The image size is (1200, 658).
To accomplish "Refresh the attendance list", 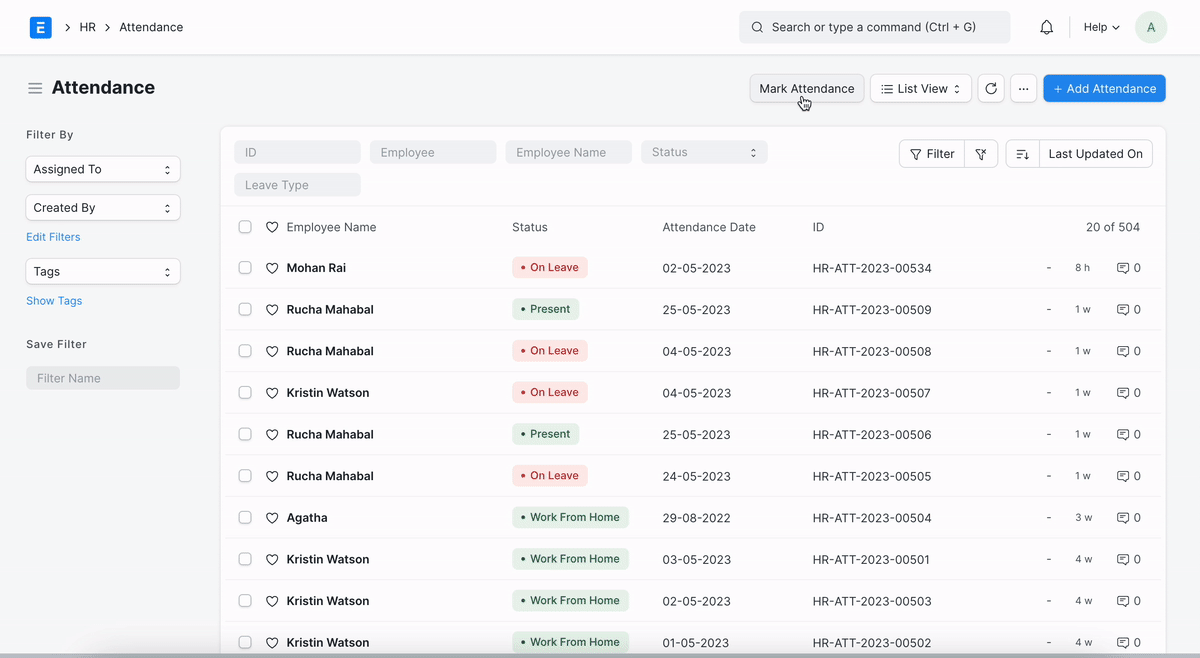I will coord(990,89).
